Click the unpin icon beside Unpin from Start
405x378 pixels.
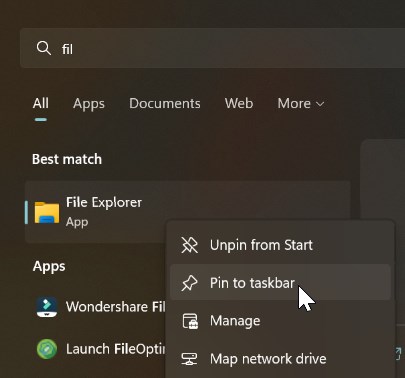[x=189, y=245]
